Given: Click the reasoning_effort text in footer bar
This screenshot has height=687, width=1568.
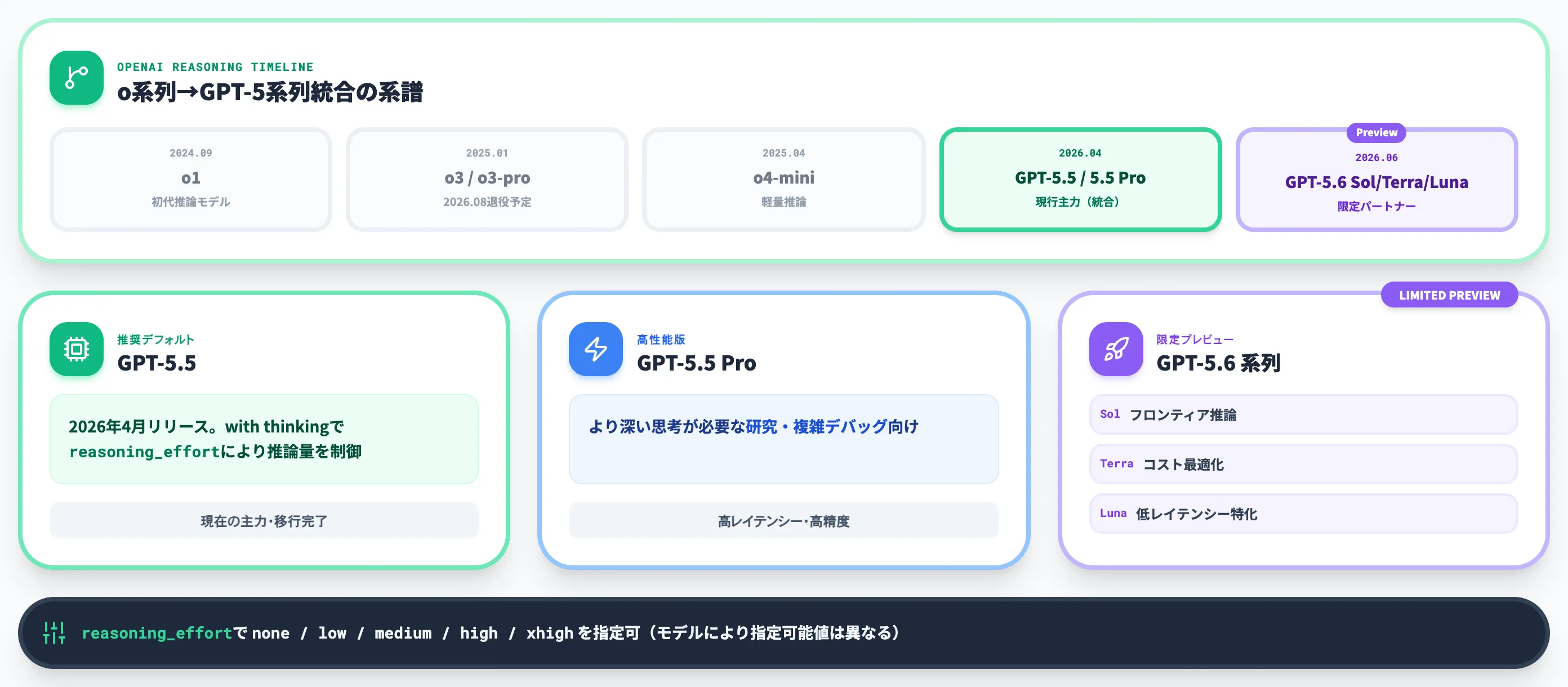Looking at the screenshot, I should (x=157, y=634).
